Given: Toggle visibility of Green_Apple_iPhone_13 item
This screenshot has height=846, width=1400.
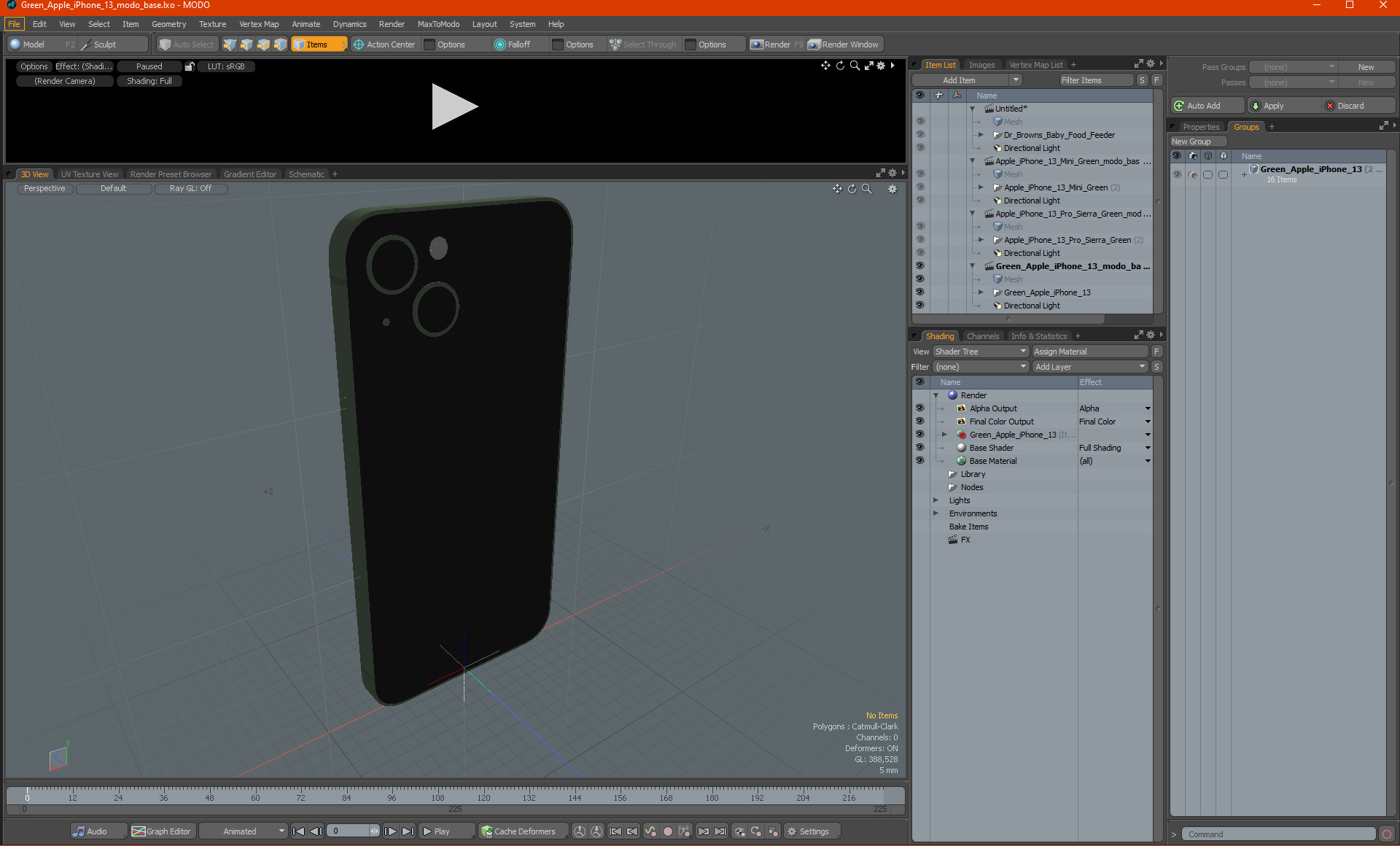Looking at the screenshot, I should (x=920, y=292).
